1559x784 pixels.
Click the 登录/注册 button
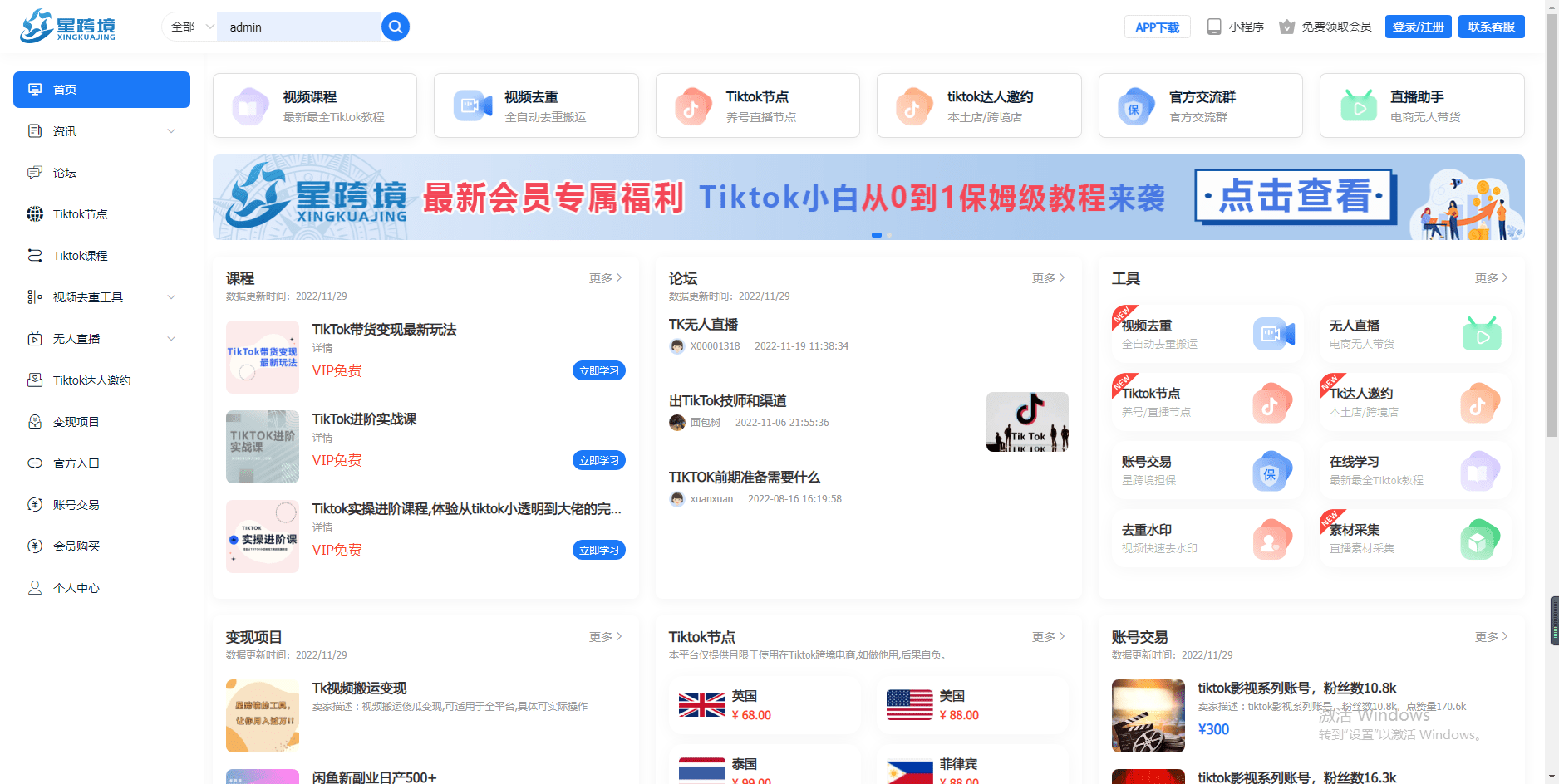tap(1418, 27)
